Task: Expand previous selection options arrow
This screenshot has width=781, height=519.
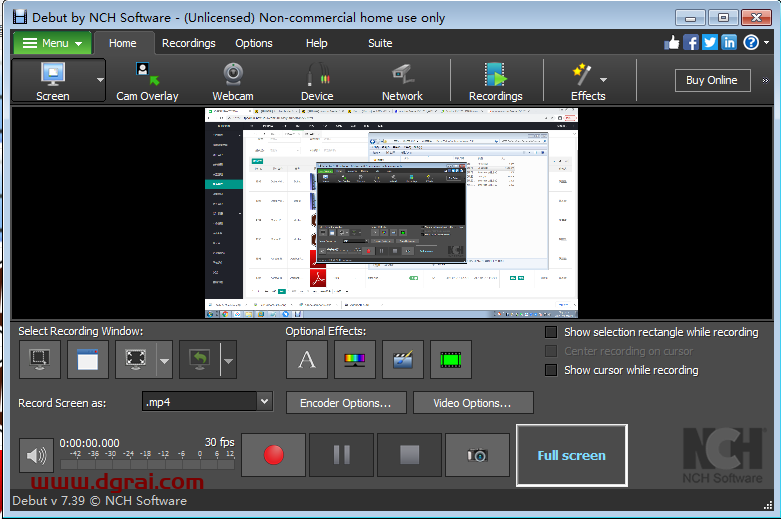Action: 228,361
